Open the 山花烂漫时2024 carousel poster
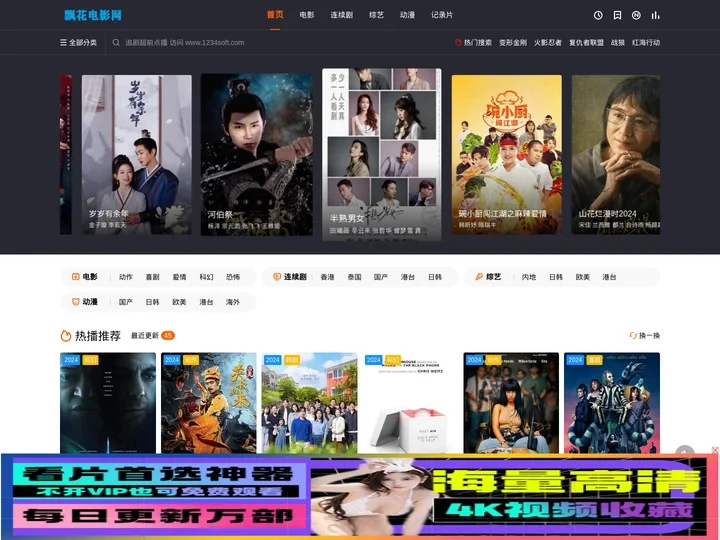Image resolution: width=720 pixels, height=540 pixels. click(x=616, y=155)
